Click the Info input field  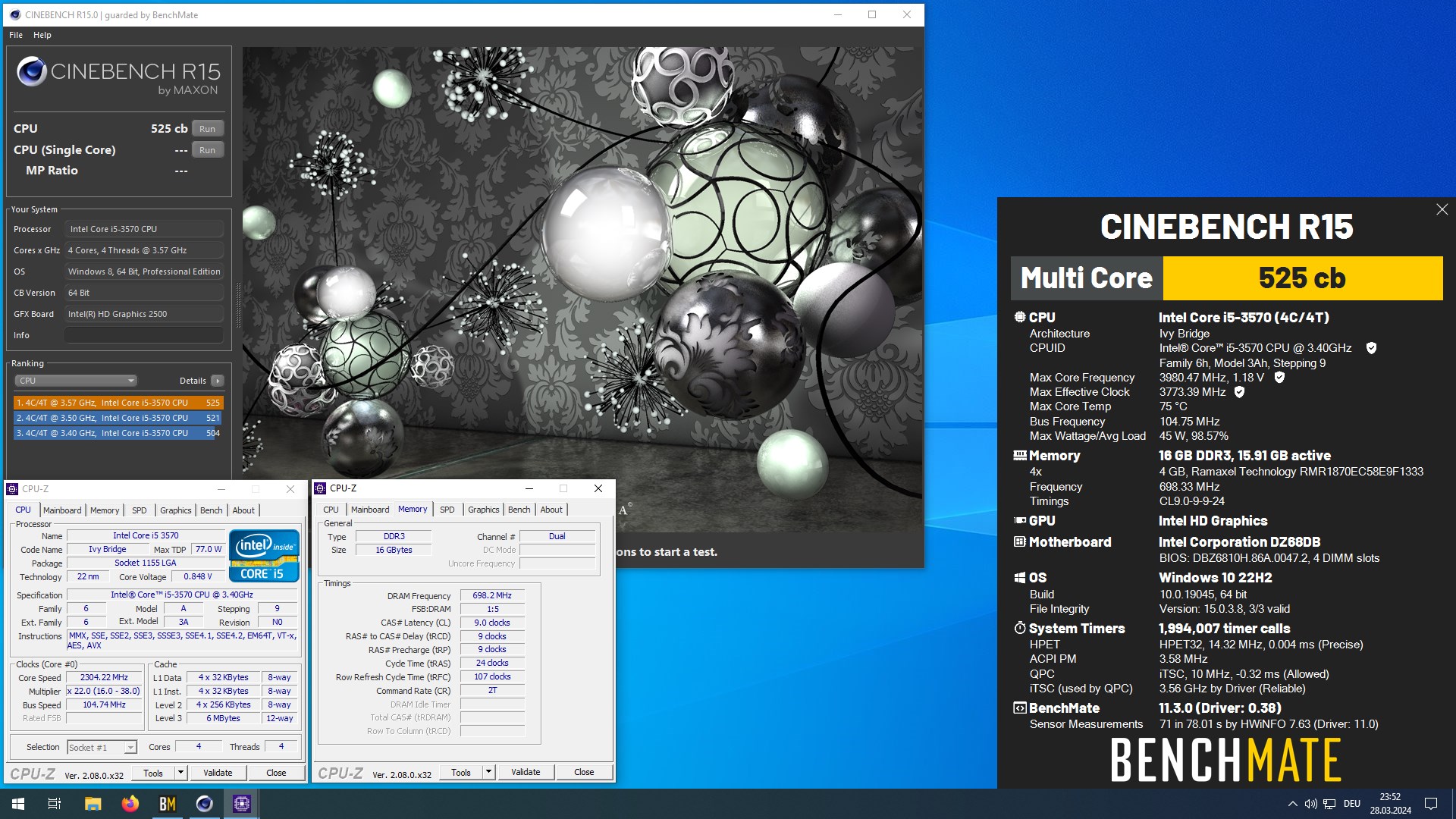click(144, 335)
